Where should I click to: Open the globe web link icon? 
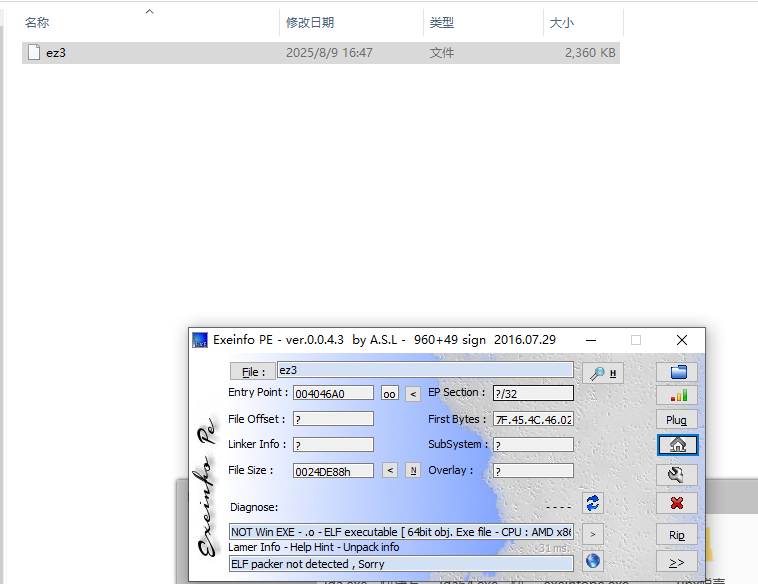point(593,561)
